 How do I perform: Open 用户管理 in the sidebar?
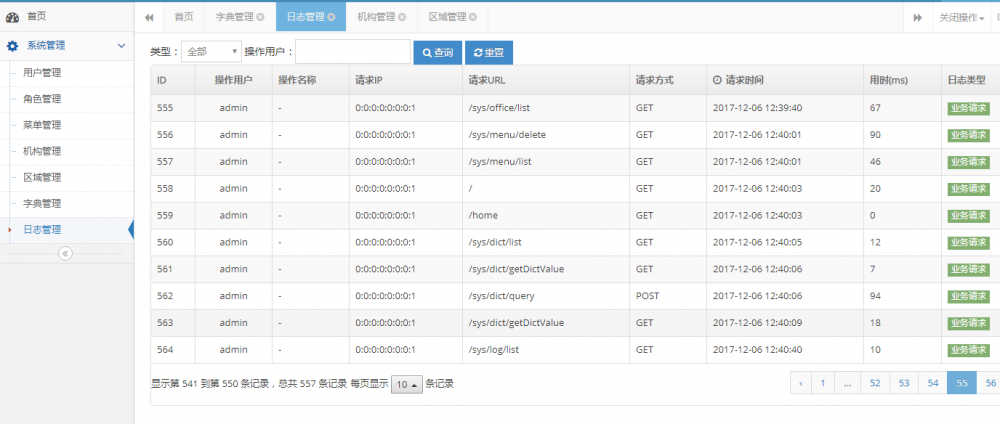67,73
